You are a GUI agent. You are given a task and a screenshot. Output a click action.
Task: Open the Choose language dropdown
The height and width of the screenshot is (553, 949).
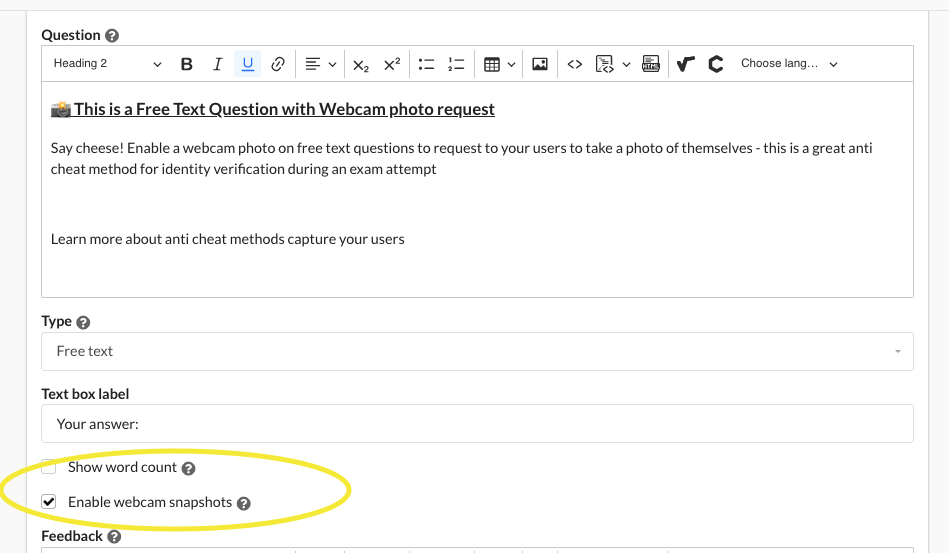coord(788,64)
